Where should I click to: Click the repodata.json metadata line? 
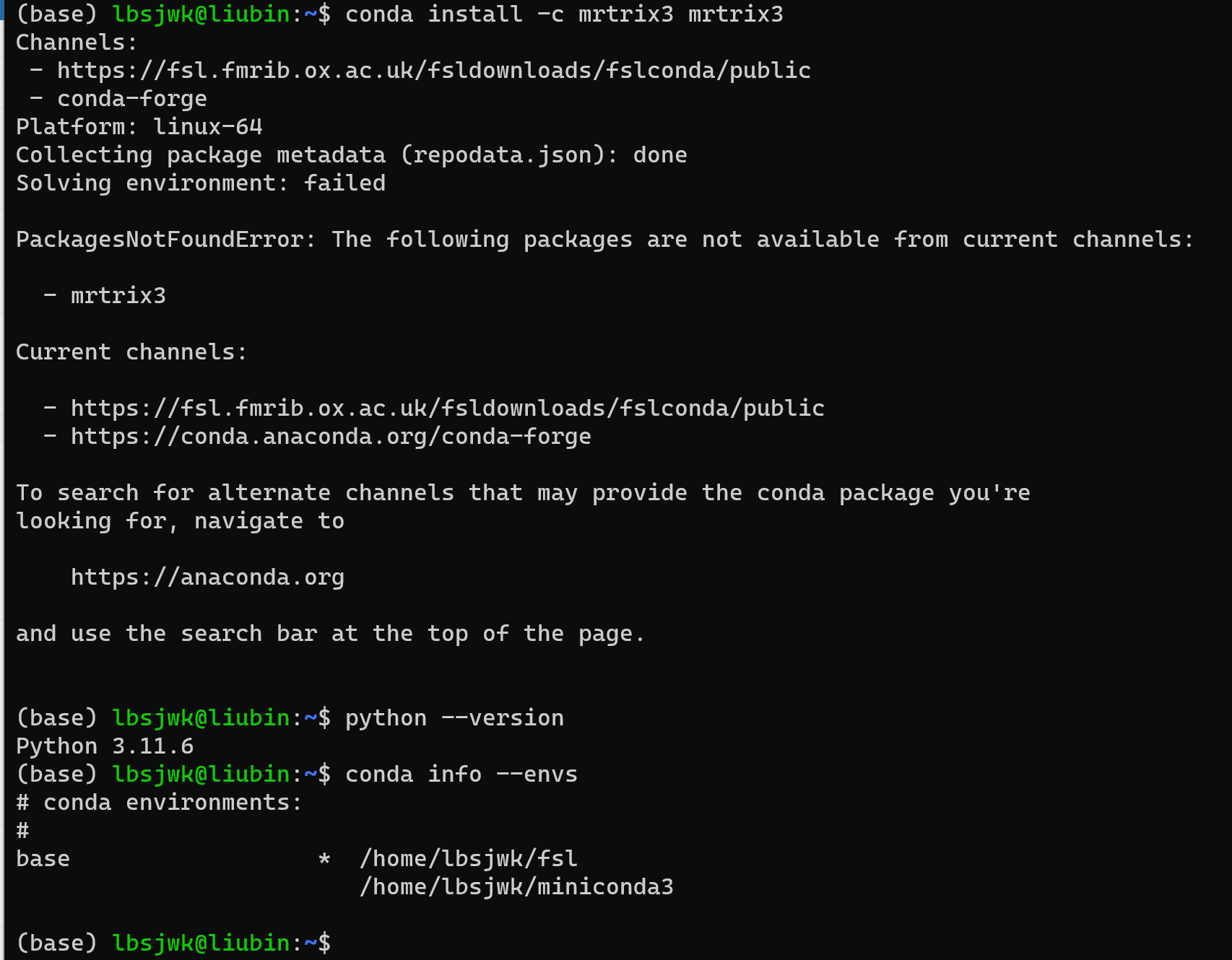tap(351, 155)
